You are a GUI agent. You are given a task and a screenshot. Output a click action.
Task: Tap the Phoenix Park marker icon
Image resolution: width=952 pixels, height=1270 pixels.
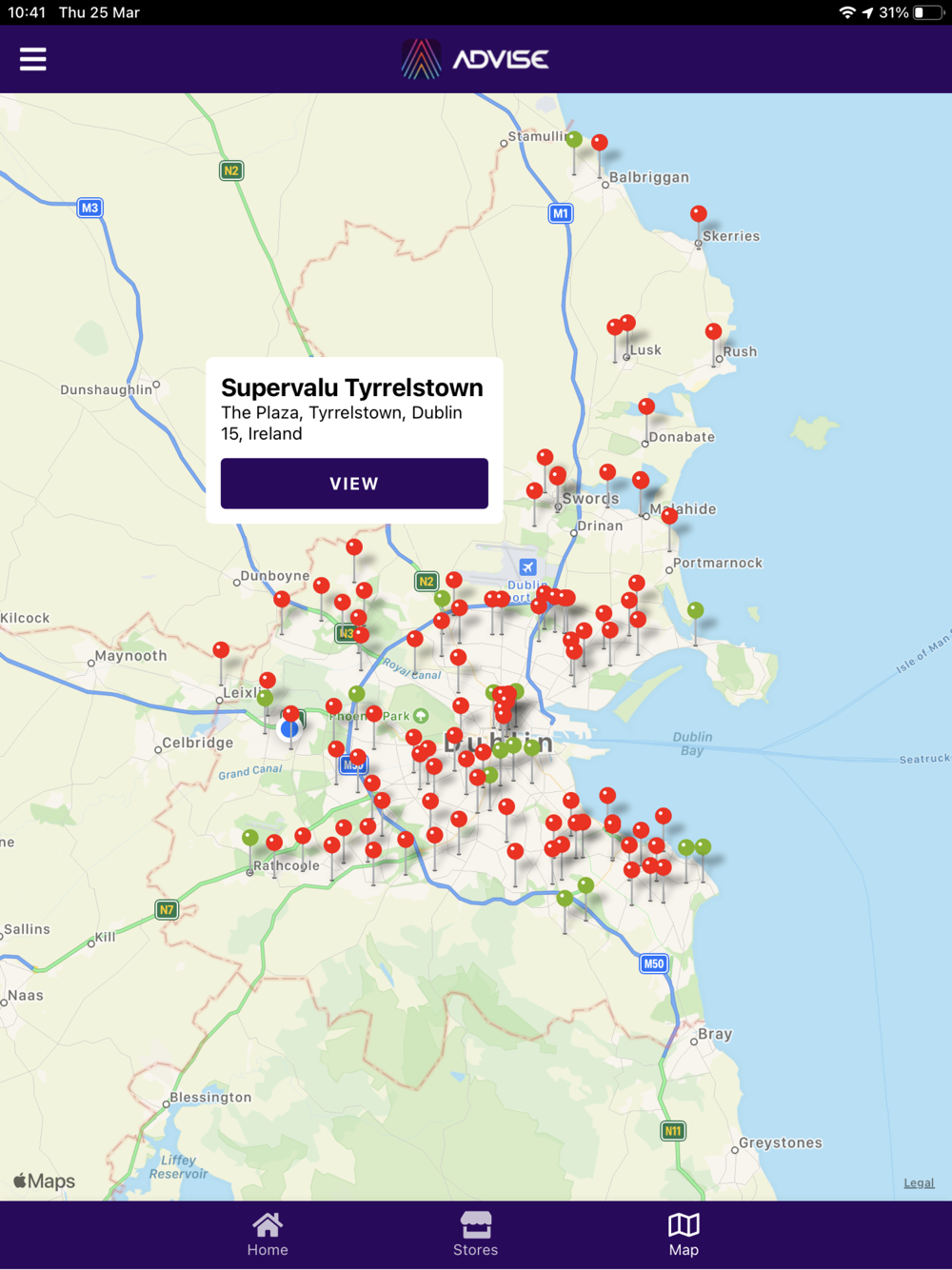[x=421, y=716]
